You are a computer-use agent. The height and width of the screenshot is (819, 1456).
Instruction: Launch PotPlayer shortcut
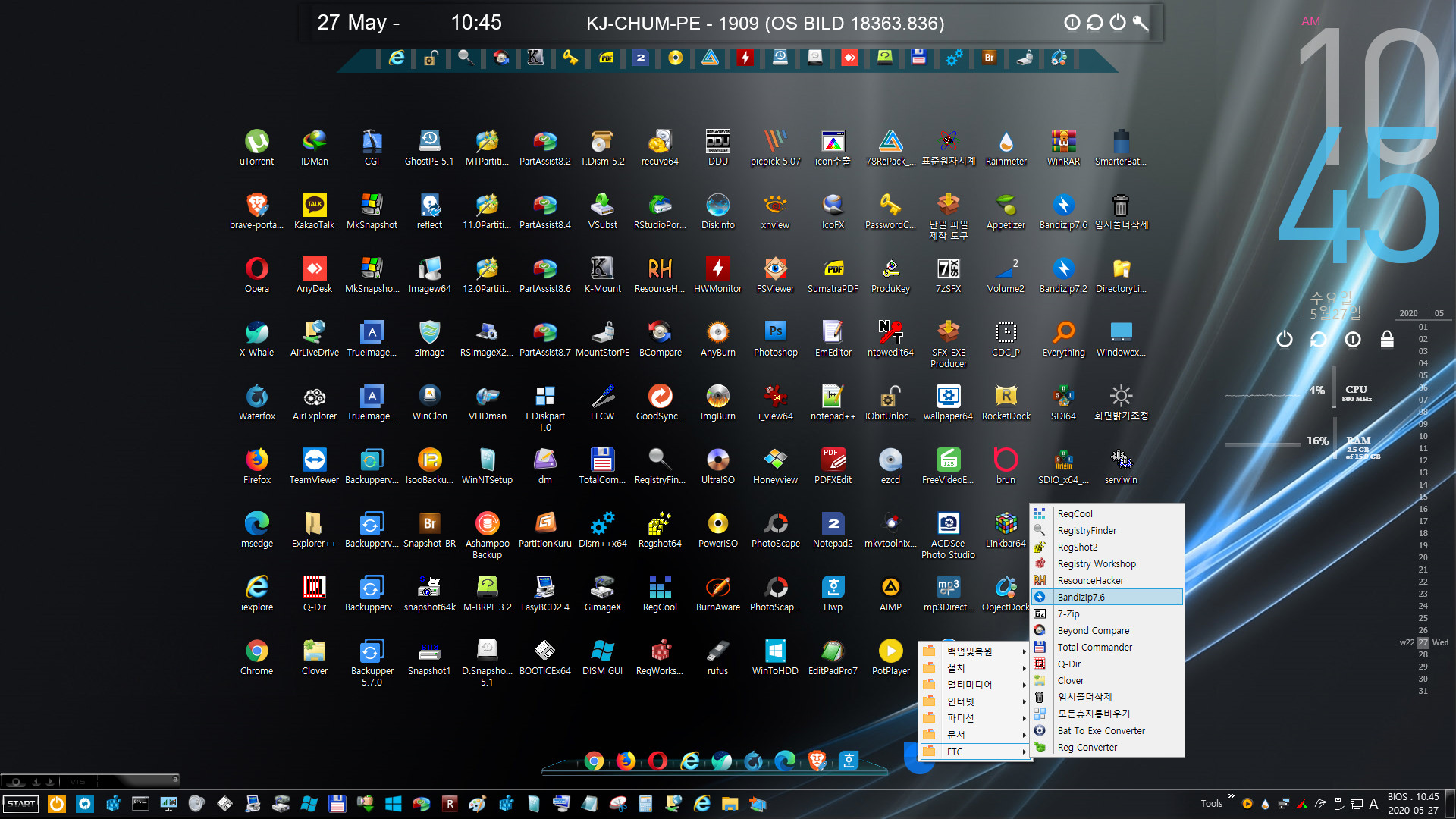pos(890,657)
